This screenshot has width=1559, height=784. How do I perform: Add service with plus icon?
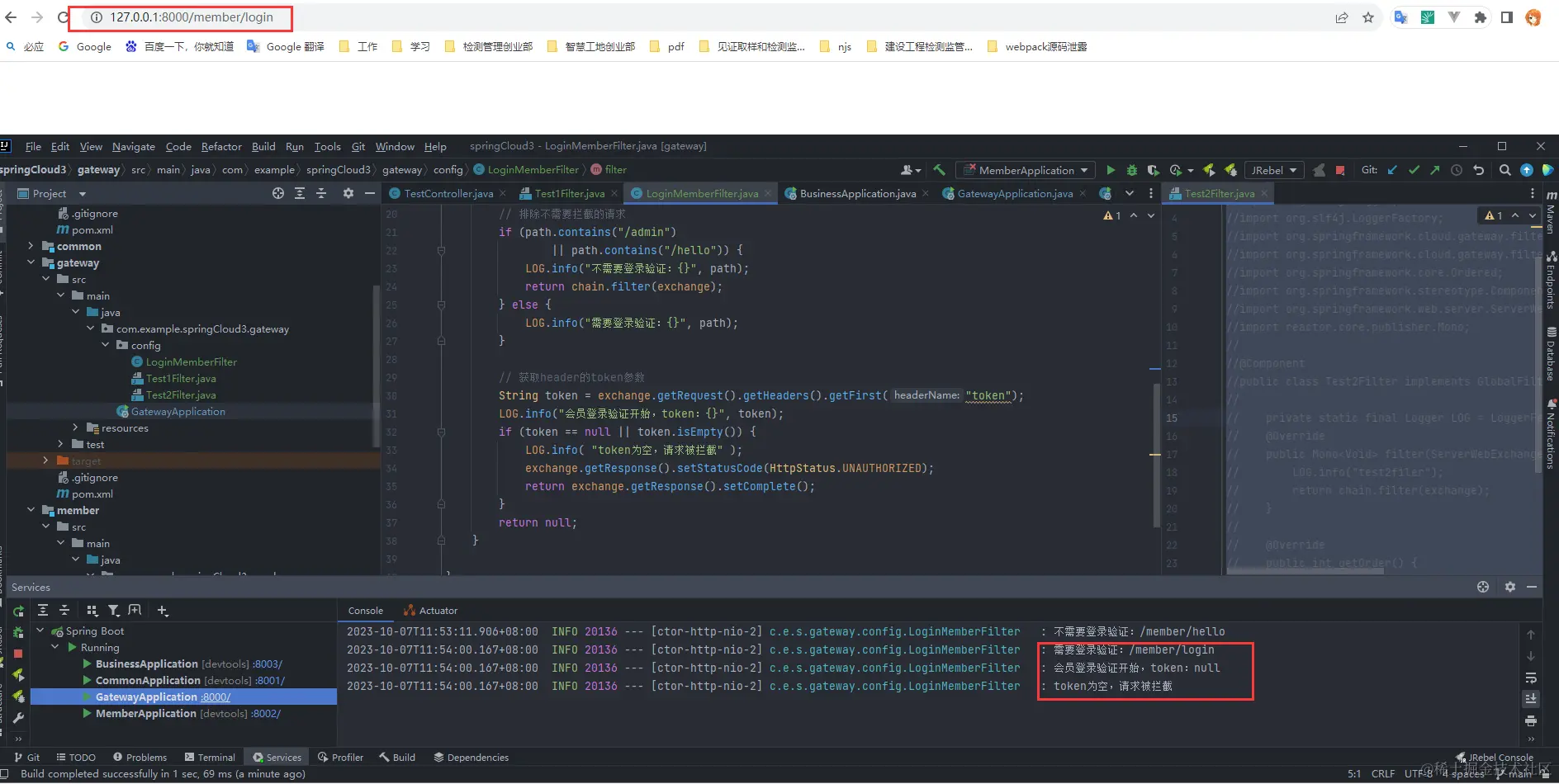(x=163, y=611)
